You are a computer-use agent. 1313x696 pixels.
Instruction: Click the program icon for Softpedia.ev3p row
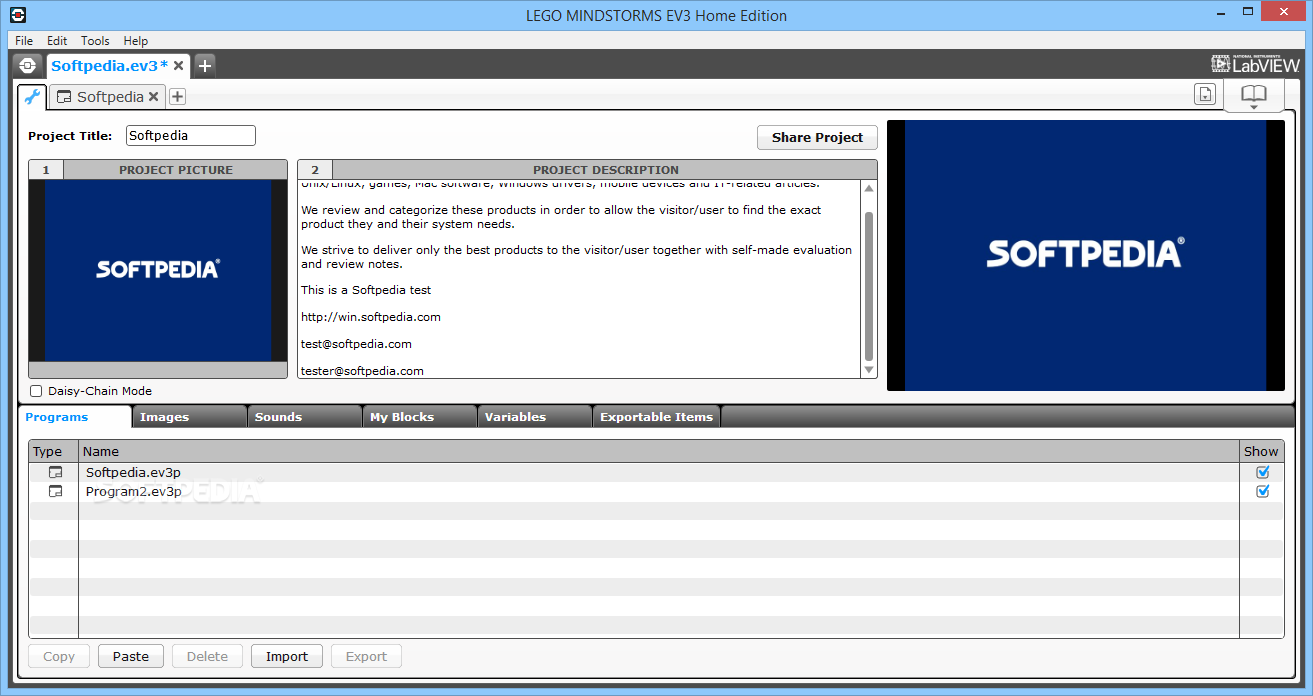(55, 472)
